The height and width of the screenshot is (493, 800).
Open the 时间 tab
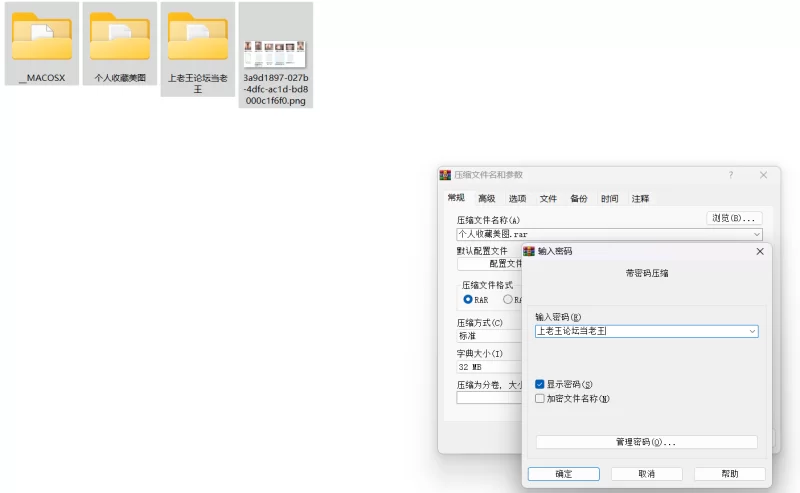[609, 199]
